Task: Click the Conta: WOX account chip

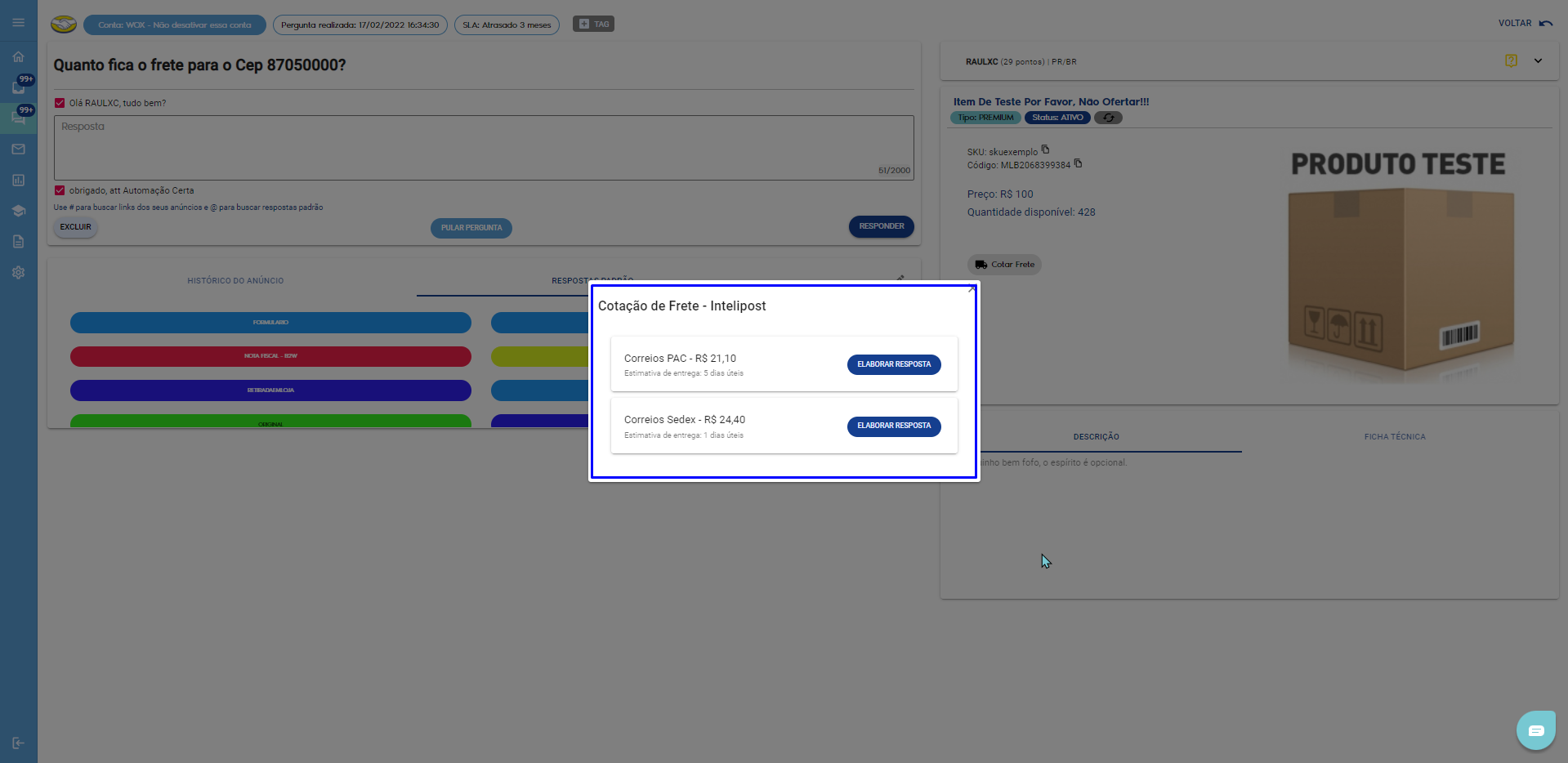Action: point(175,25)
